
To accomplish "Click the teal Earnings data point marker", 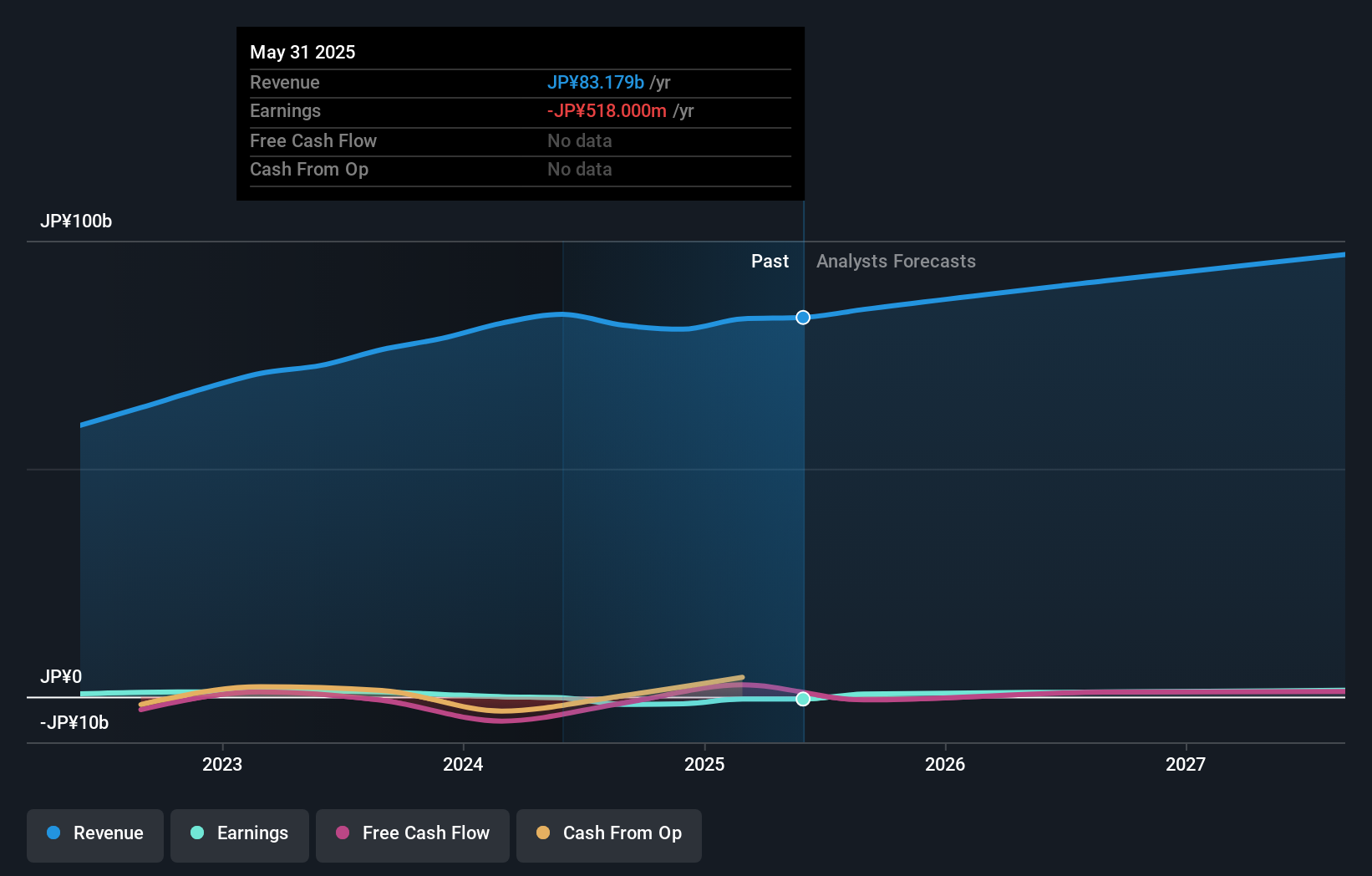I will (803, 699).
